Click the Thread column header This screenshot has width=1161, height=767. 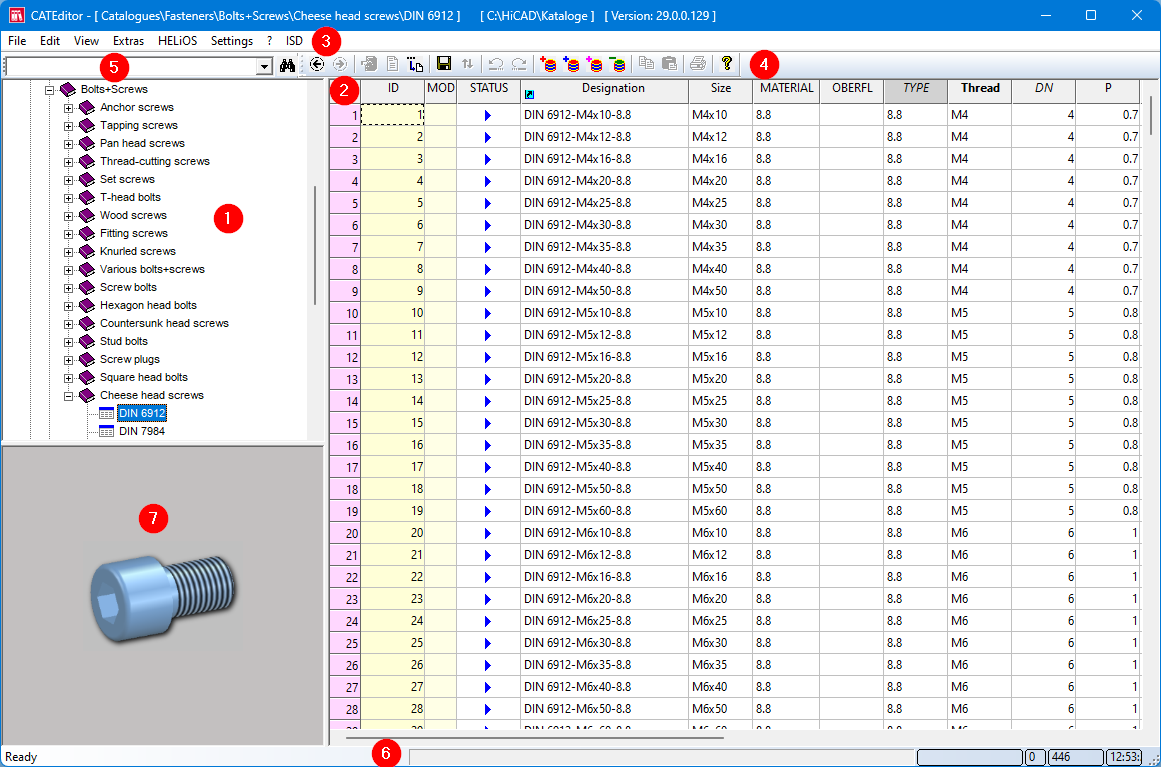pyautogui.click(x=980, y=91)
